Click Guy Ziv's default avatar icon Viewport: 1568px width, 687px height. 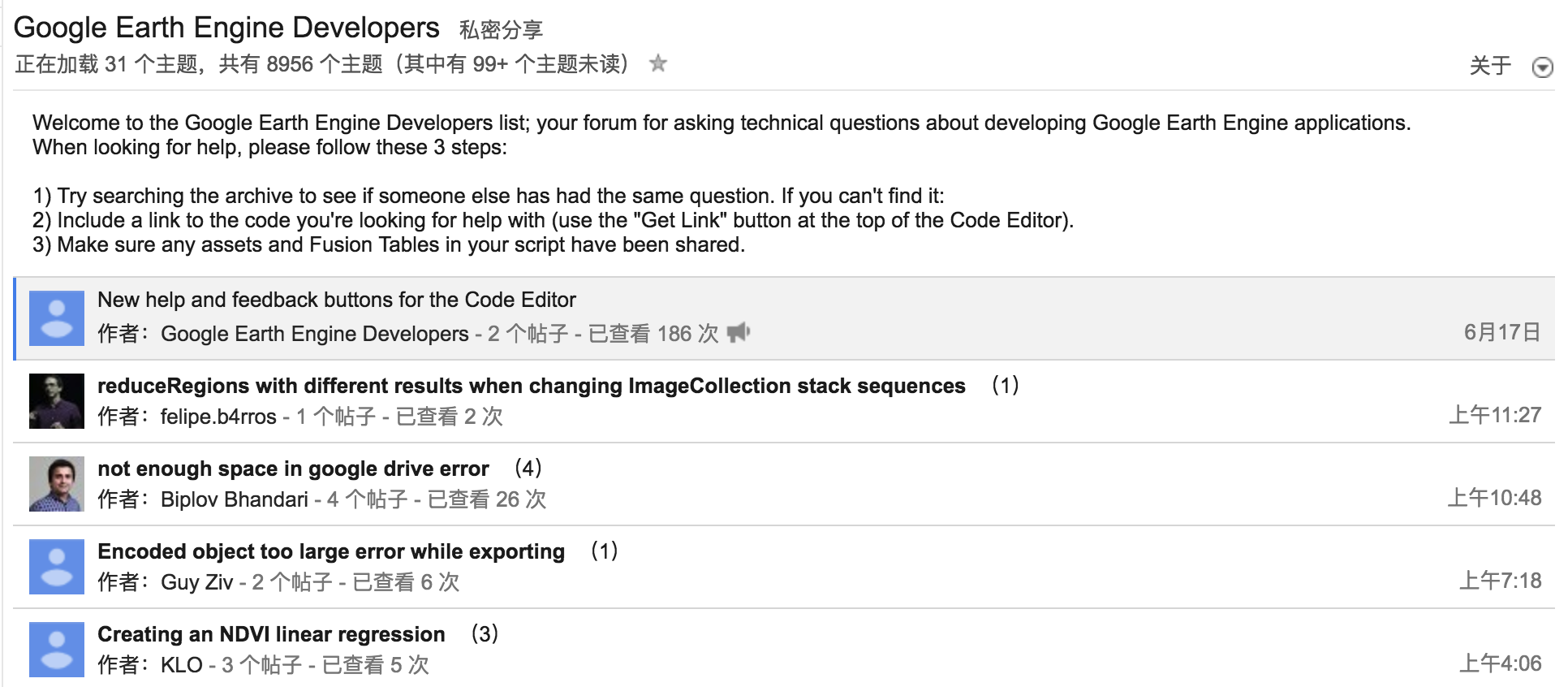pos(56,568)
